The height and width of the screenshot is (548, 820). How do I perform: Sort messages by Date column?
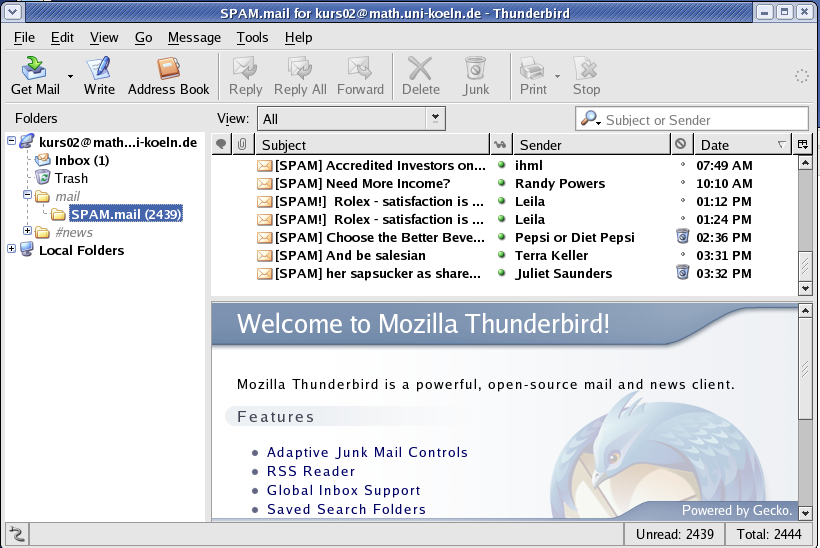(x=743, y=145)
